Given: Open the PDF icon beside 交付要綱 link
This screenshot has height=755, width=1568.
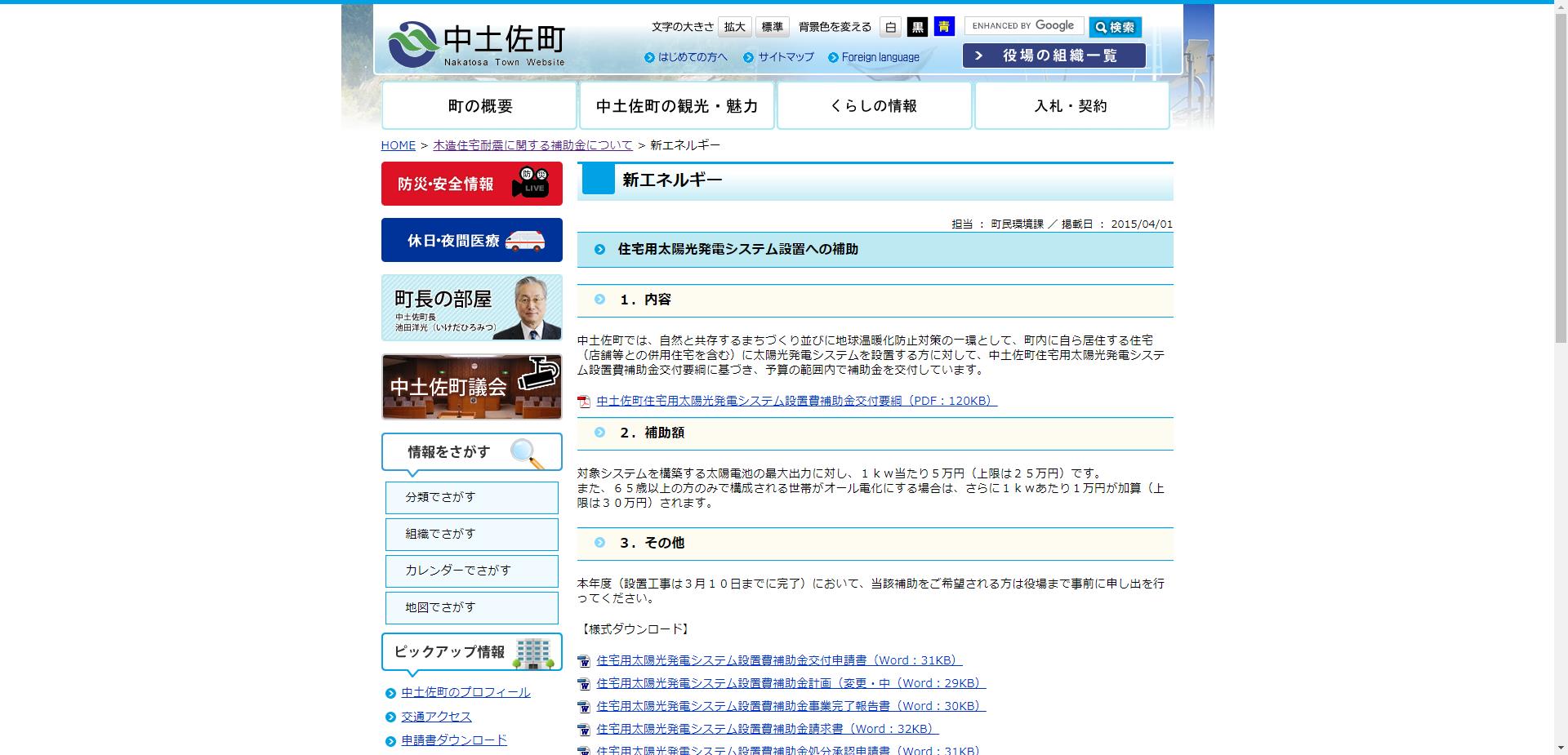Looking at the screenshot, I should 585,401.
